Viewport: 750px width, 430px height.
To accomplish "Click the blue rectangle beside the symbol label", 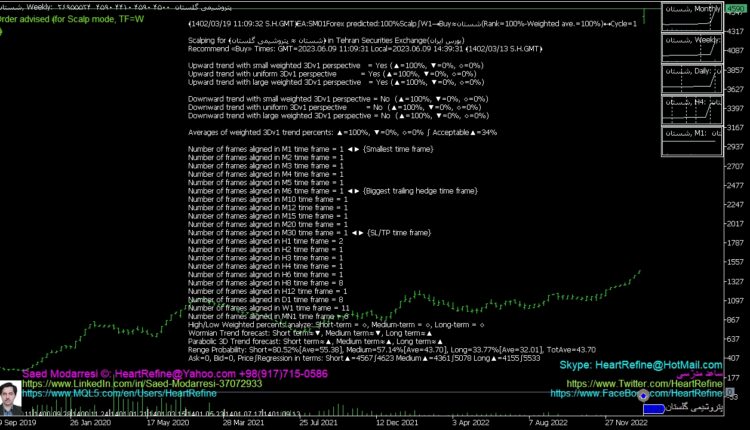I will pyautogui.click(x=655, y=408).
